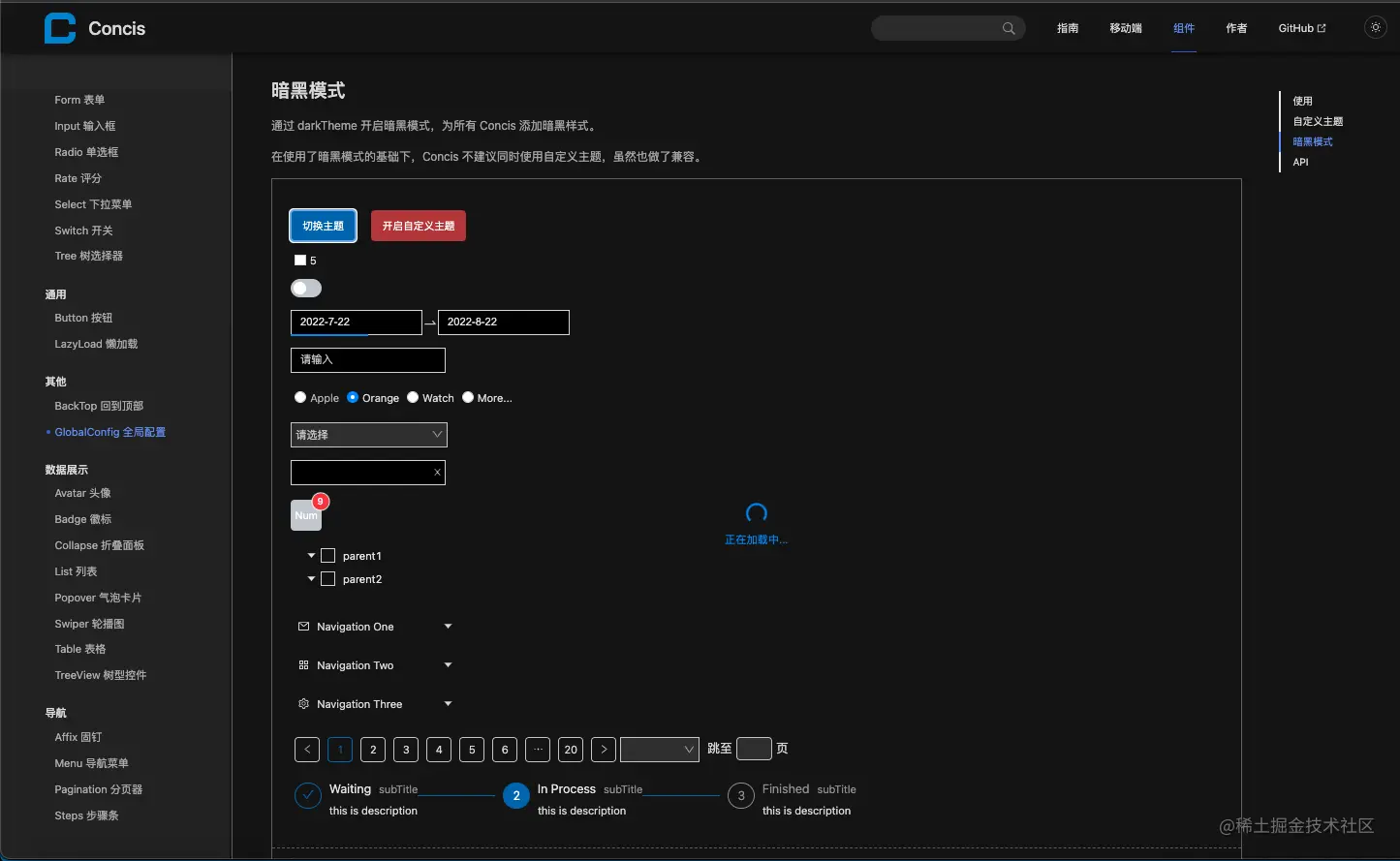Click the 请输入 text input
The width and height of the screenshot is (1400, 861).
coord(368,360)
